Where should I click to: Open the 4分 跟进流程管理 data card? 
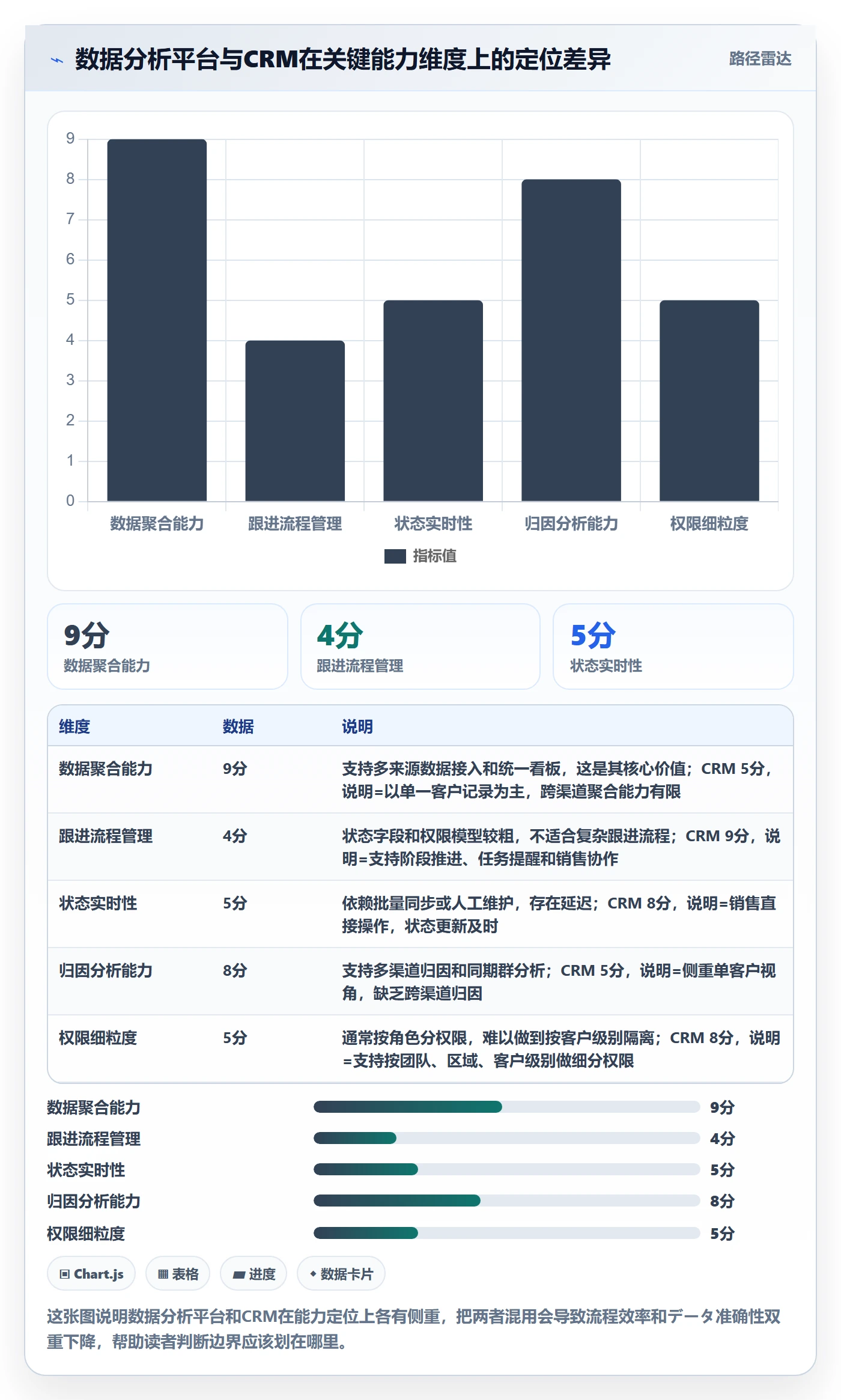tap(421, 647)
